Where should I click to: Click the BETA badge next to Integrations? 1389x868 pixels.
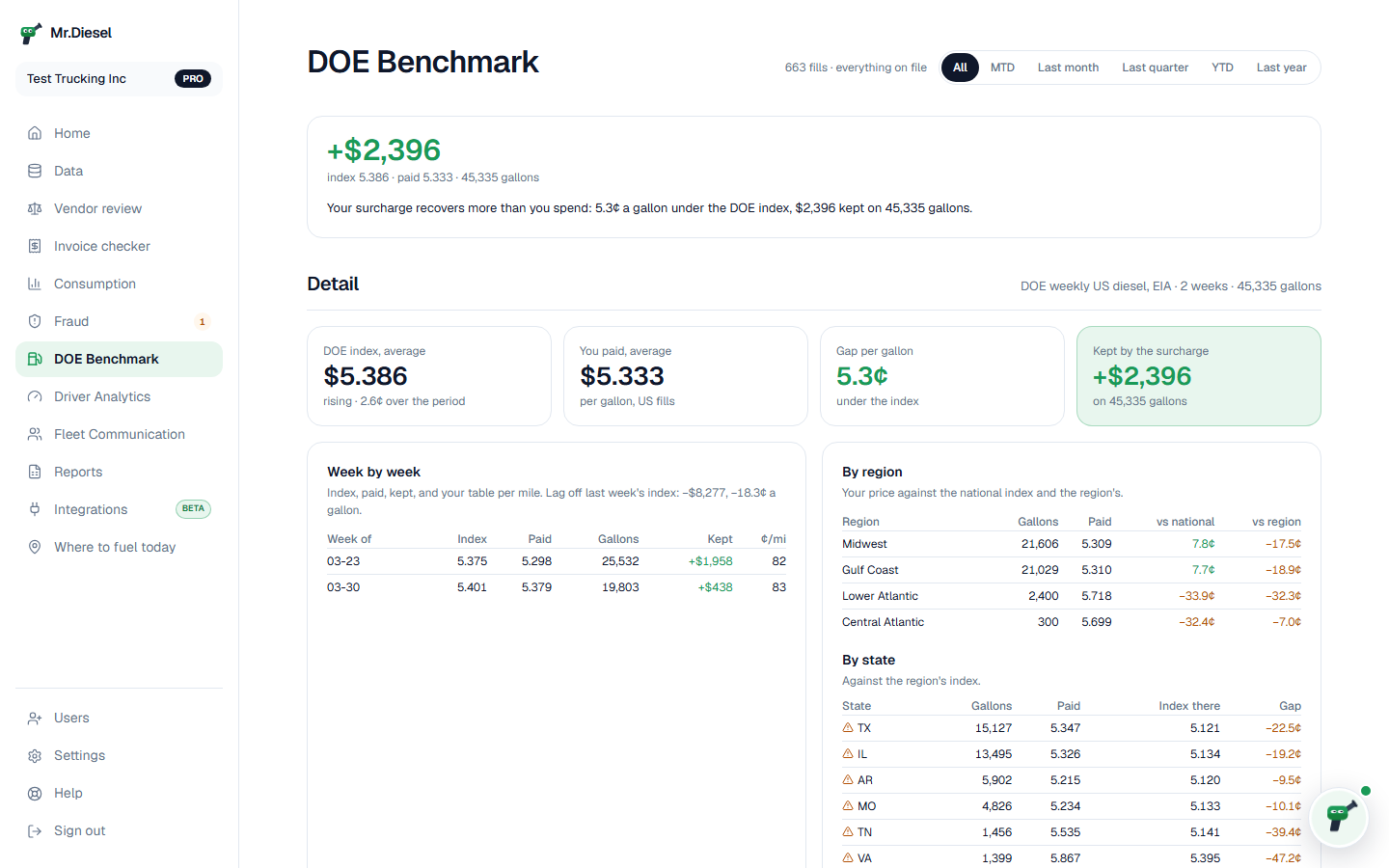tap(193, 508)
